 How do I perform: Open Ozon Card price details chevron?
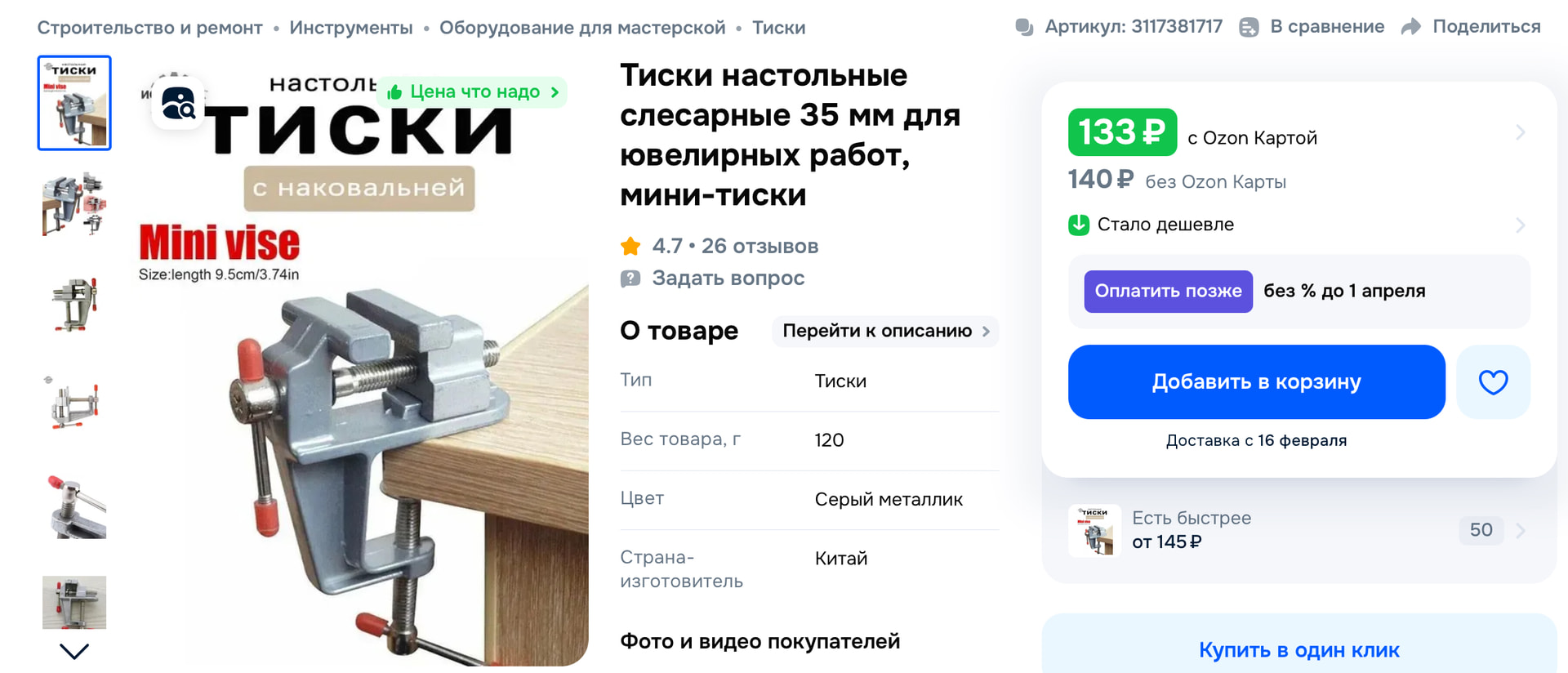coord(1520,132)
